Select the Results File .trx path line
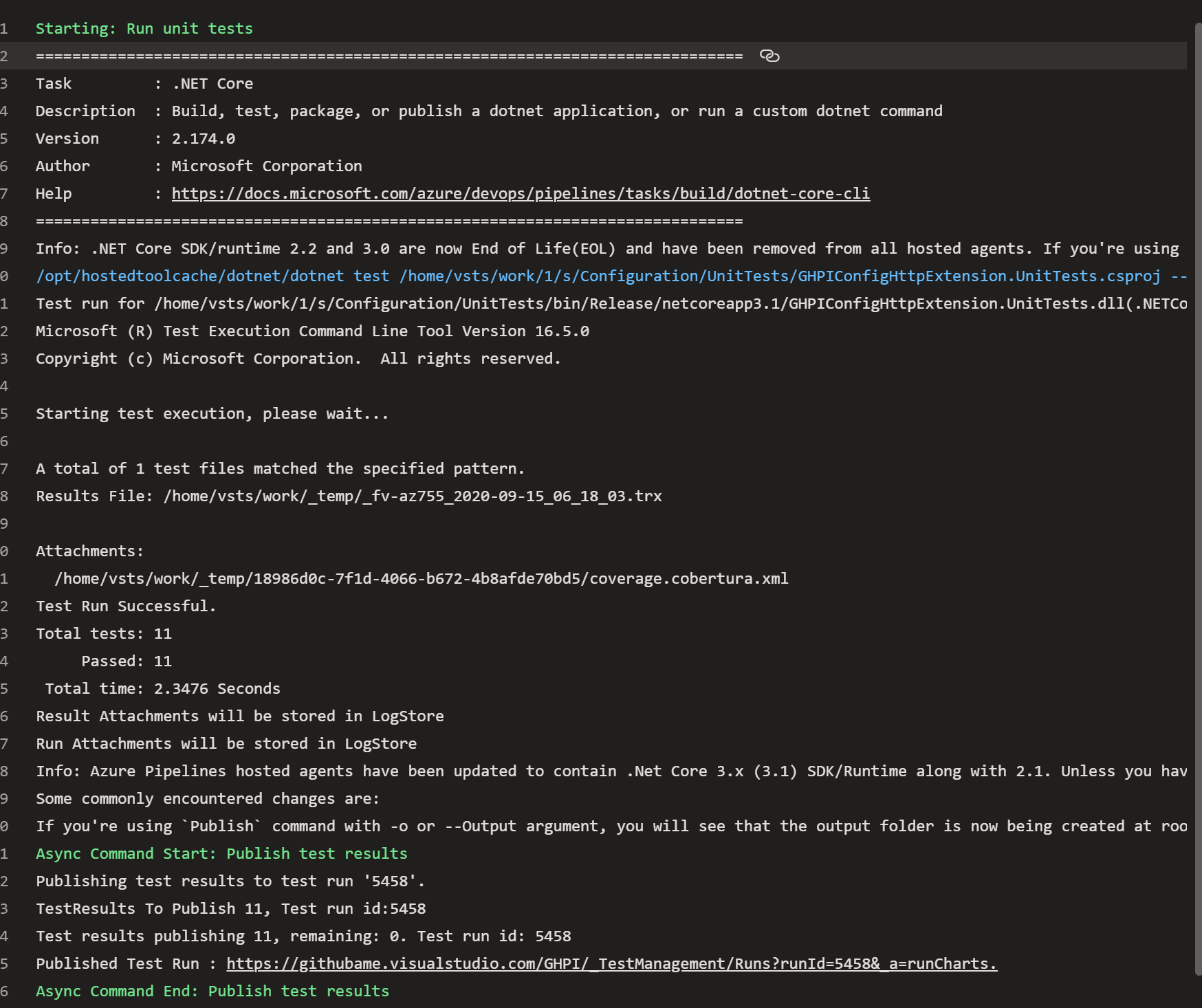This screenshot has height=1008, width=1202. [x=349, y=496]
